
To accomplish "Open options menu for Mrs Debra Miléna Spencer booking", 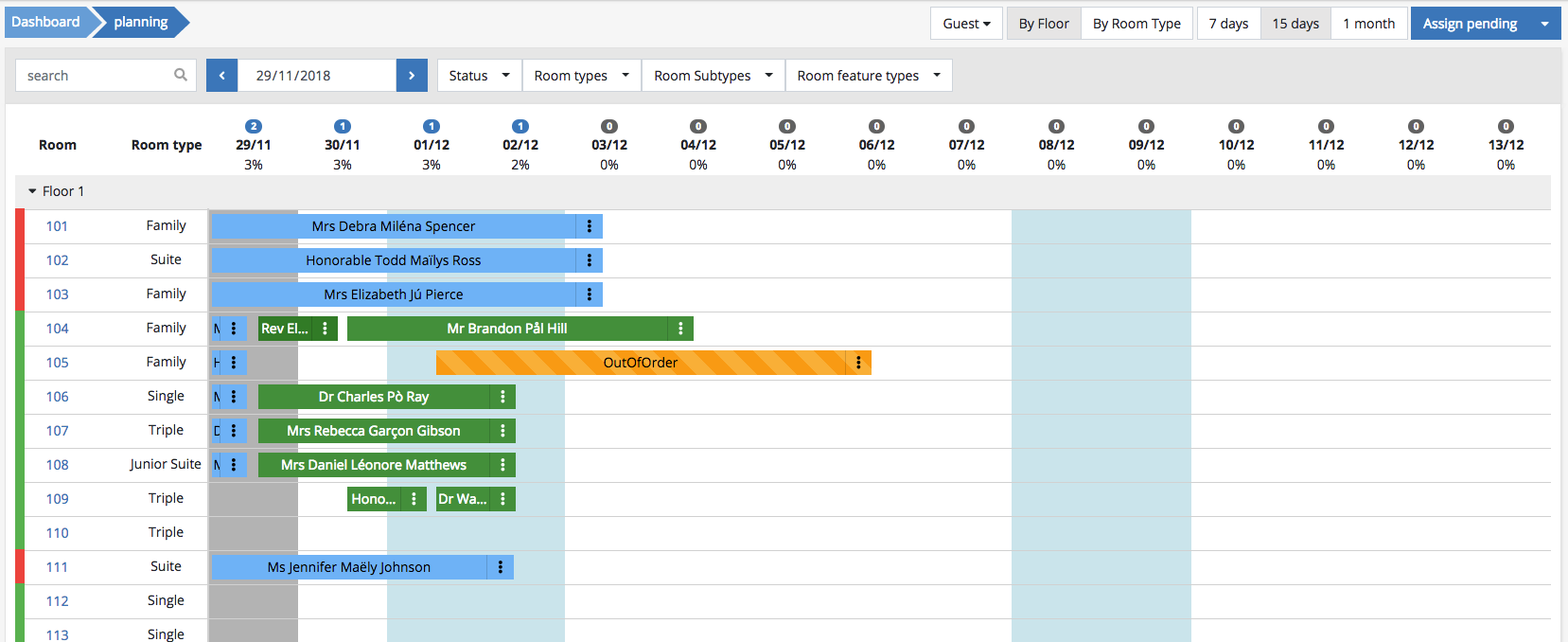I will [589, 226].
